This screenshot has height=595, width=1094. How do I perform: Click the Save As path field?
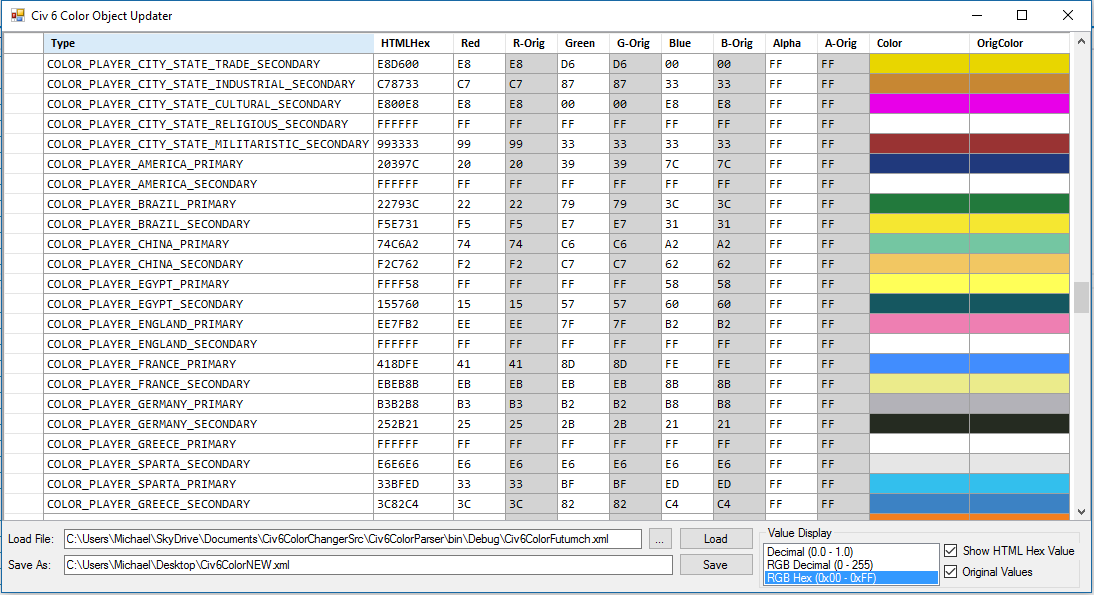pyautogui.click(x=368, y=565)
